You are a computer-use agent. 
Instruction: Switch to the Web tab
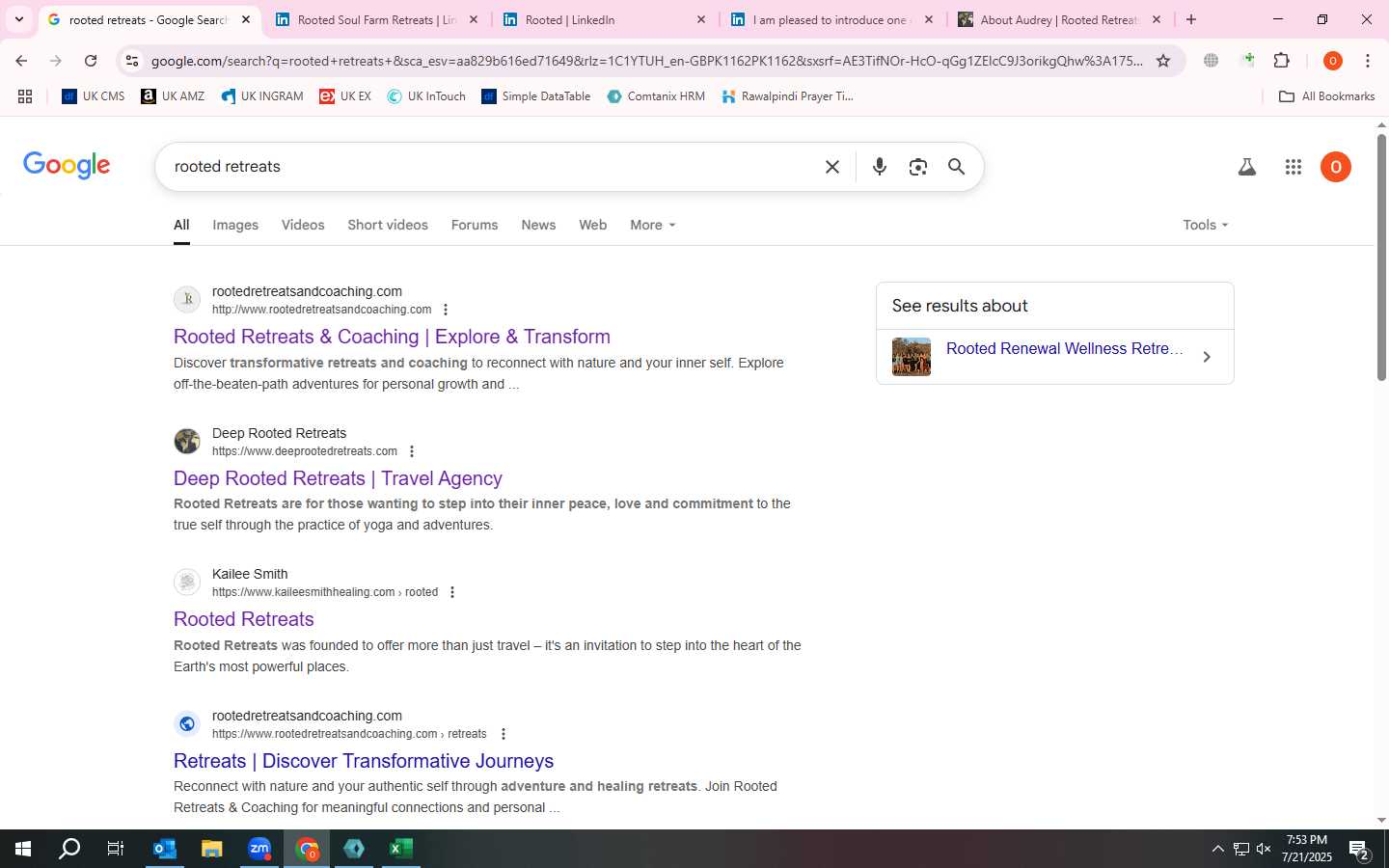[593, 225]
